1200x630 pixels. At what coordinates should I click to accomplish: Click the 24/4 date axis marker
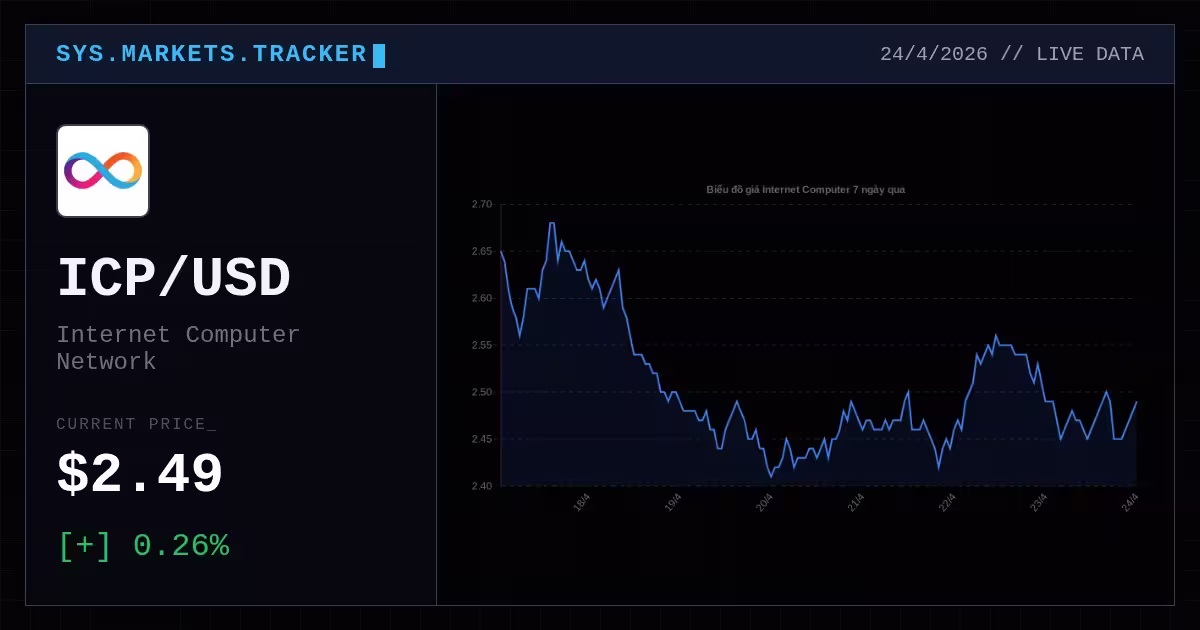tap(1131, 502)
